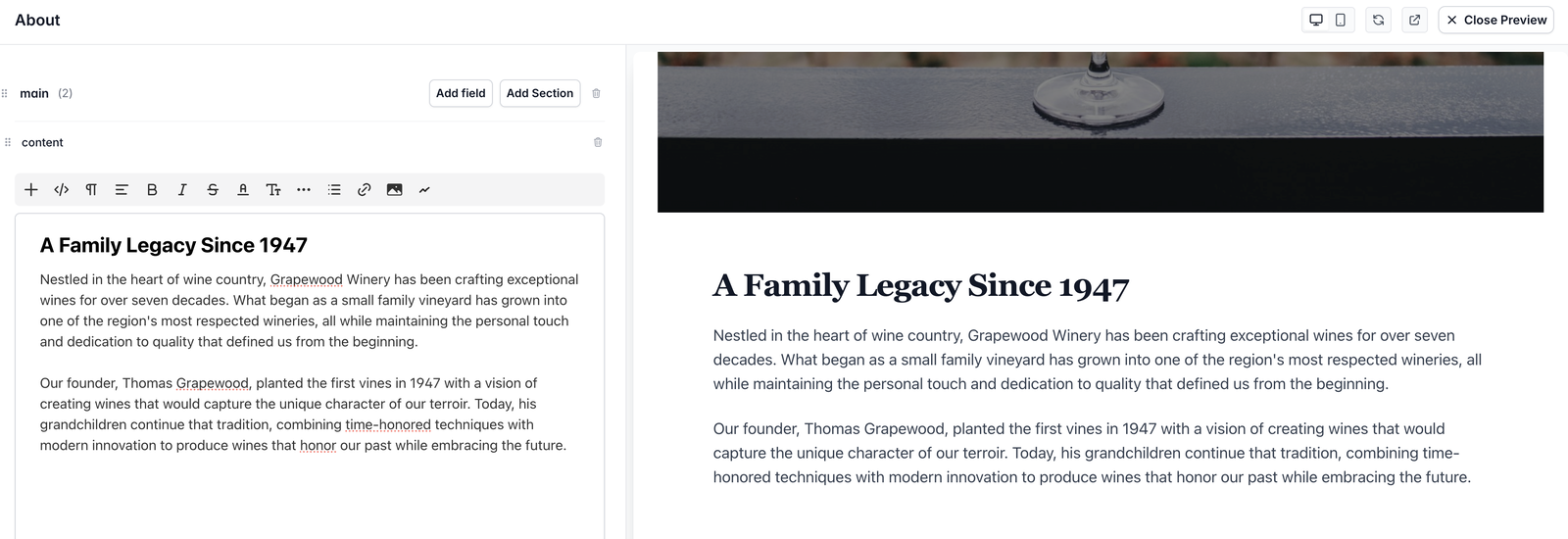The width and height of the screenshot is (1568, 539).
Task: Switch preview to mobile view
Action: click(x=1341, y=20)
